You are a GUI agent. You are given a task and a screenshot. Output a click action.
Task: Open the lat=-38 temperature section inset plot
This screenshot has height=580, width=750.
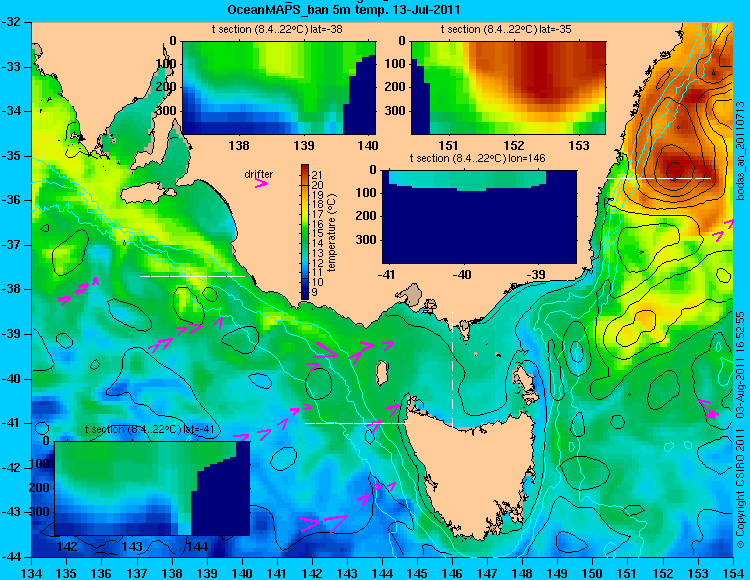(279, 88)
